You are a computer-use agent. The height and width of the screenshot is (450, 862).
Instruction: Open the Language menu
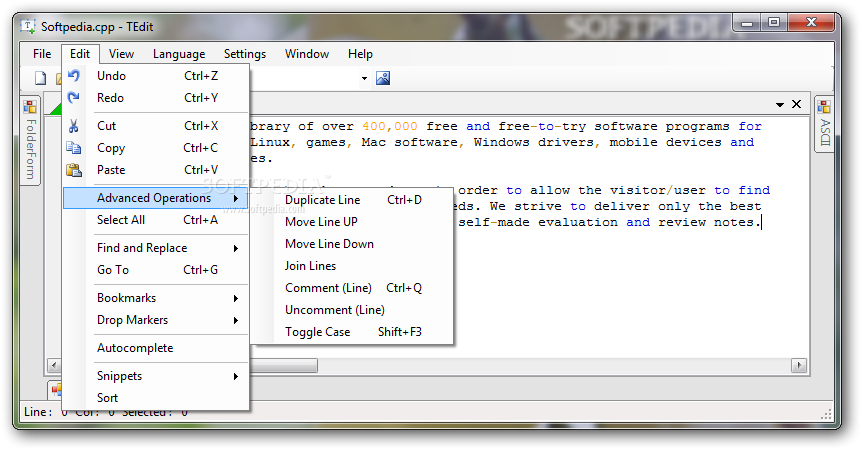pos(179,54)
